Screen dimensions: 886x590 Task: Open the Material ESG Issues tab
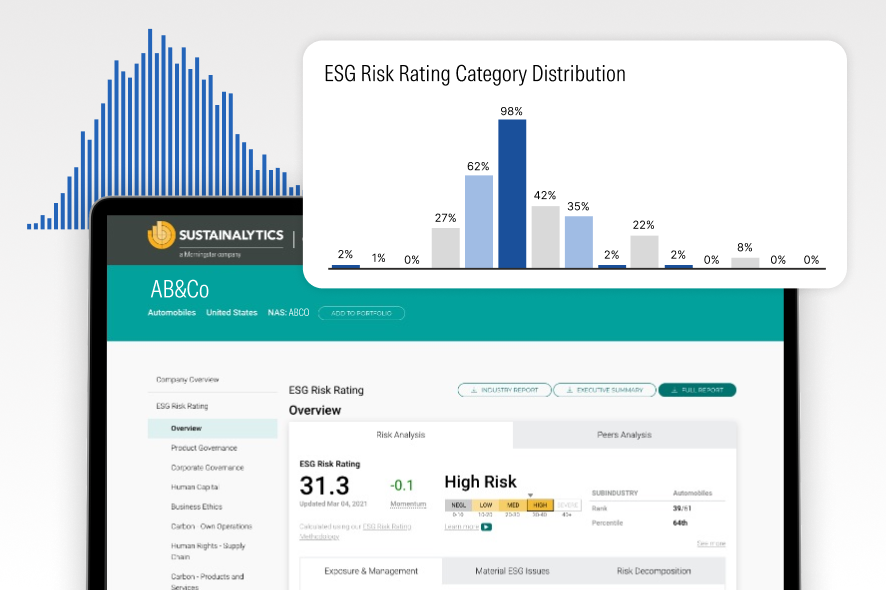512,571
